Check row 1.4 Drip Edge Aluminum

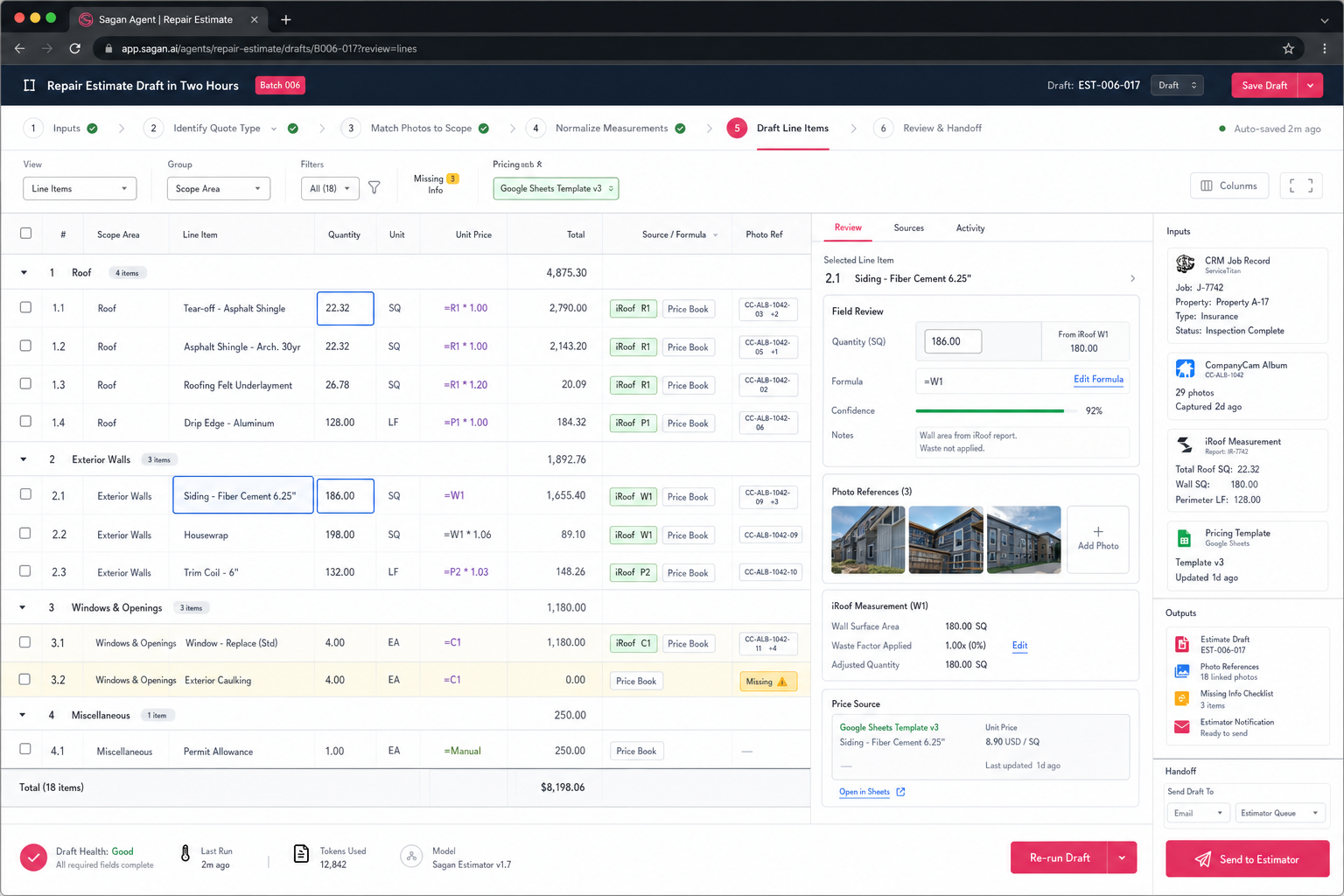pos(25,421)
